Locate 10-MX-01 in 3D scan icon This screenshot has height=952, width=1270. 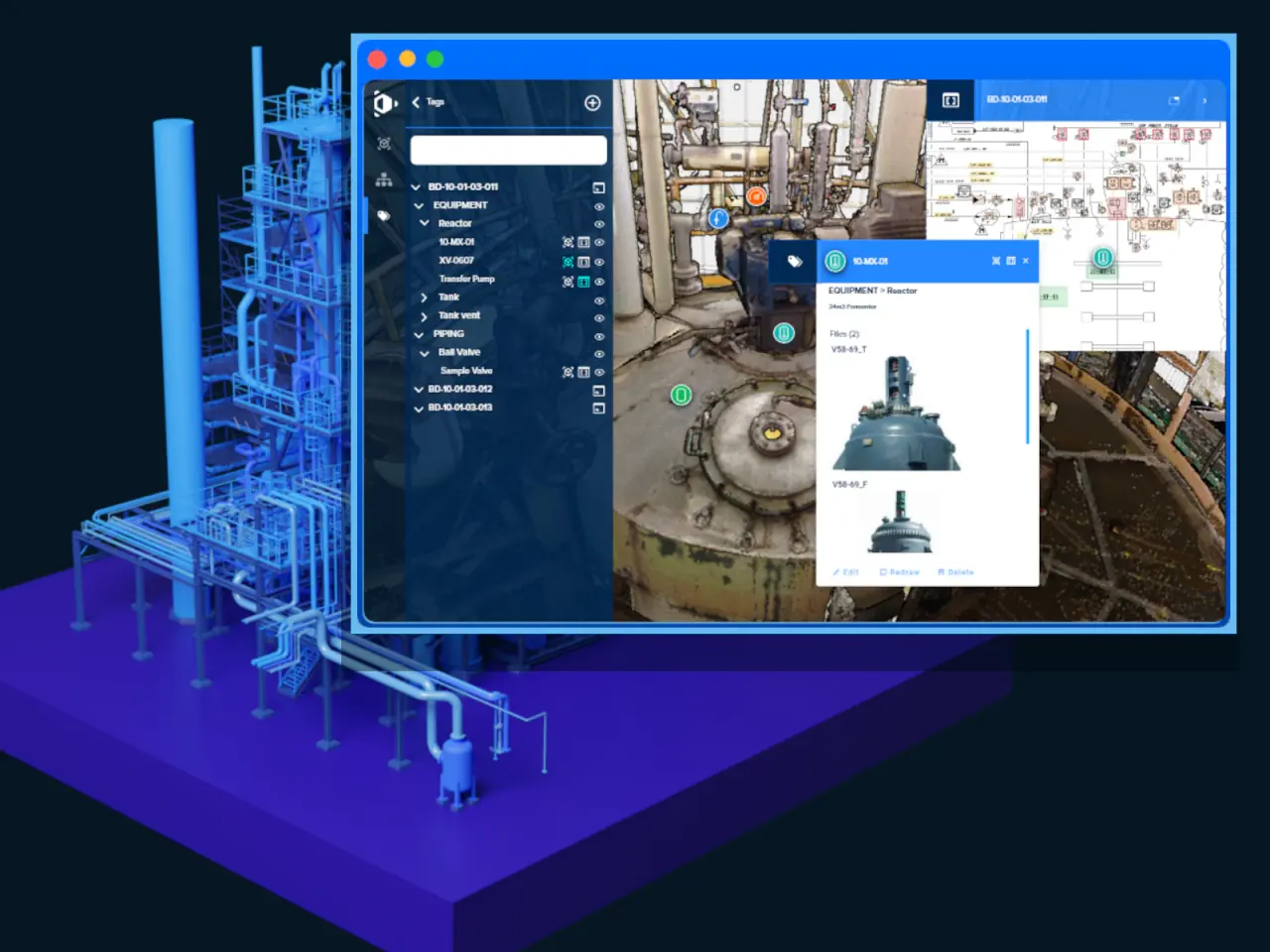[568, 242]
